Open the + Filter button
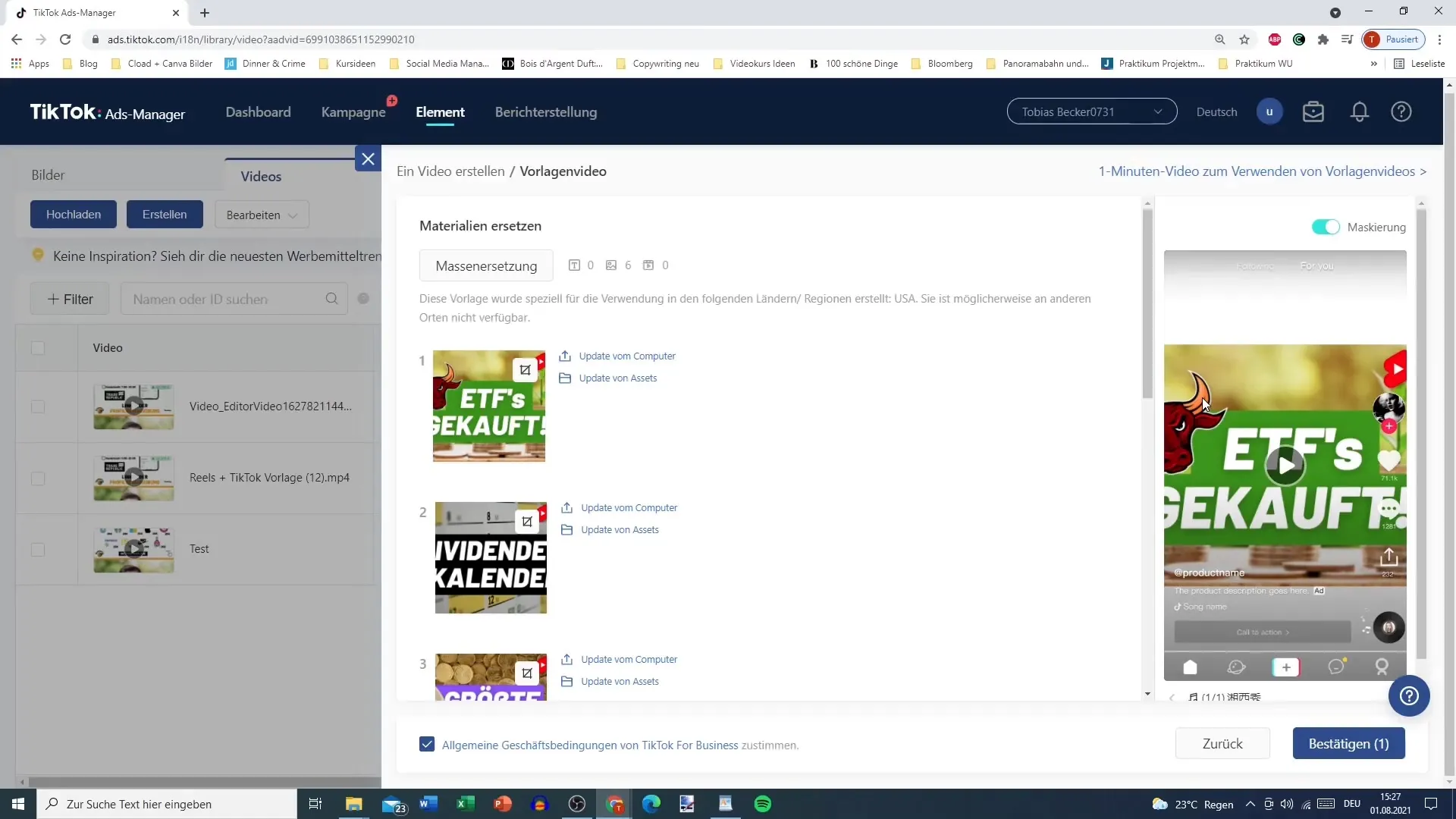1456x819 pixels. point(70,299)
